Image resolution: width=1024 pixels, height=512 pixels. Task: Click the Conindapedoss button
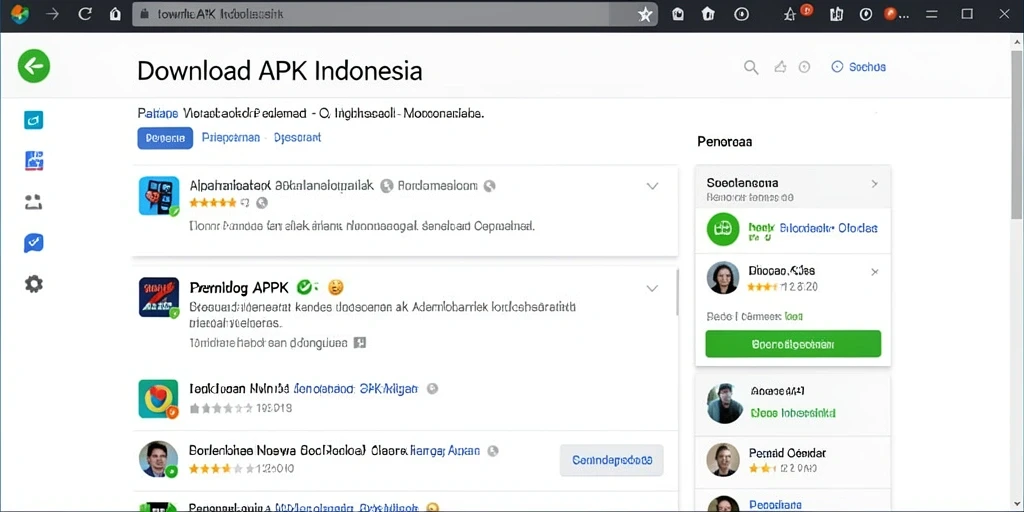click(x=611, y=460)
